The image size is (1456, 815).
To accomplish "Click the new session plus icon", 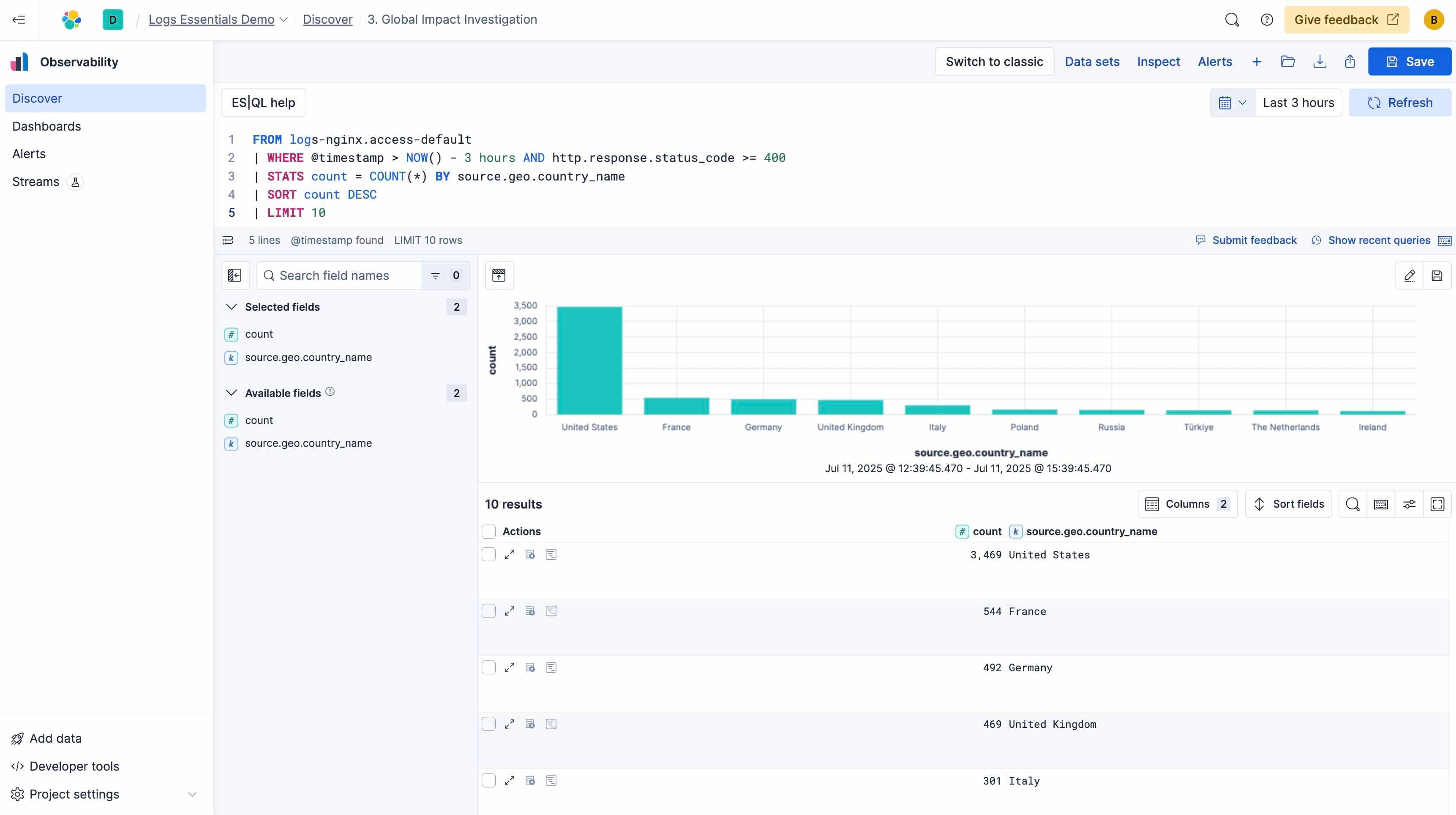I will coord(1257,62).
